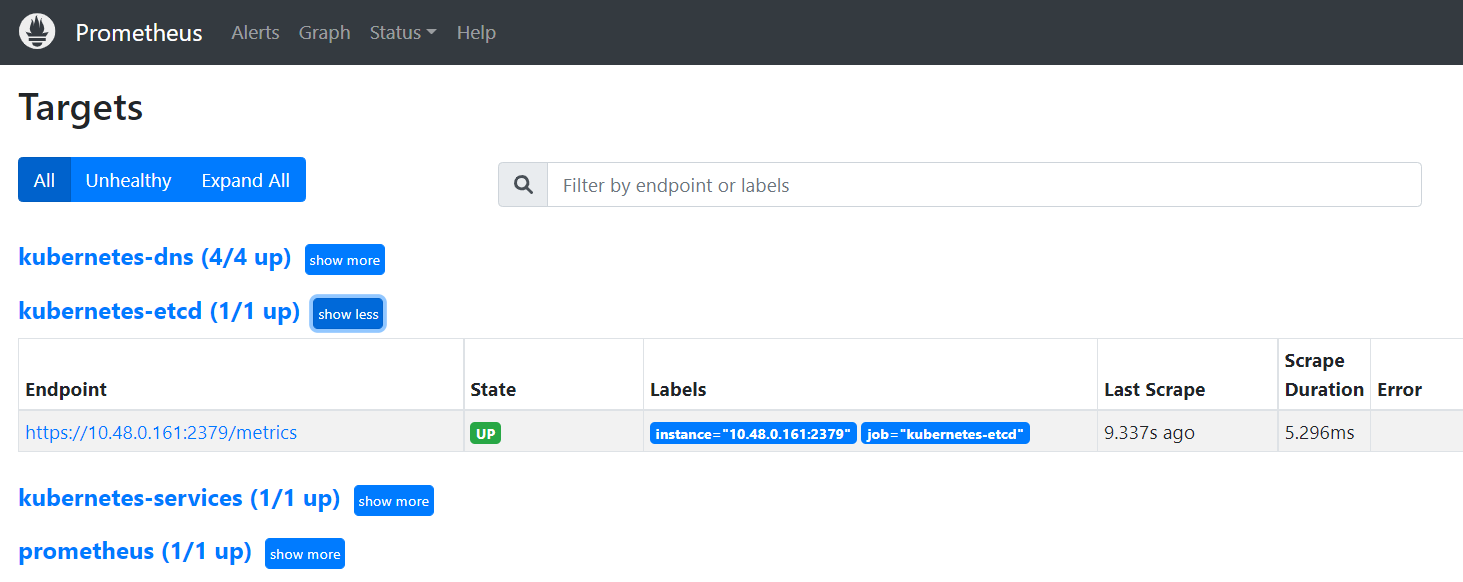1463x582 pixels.
Task: Click the instance label badge
Action: pyautogui.click(x=752, y=434)
